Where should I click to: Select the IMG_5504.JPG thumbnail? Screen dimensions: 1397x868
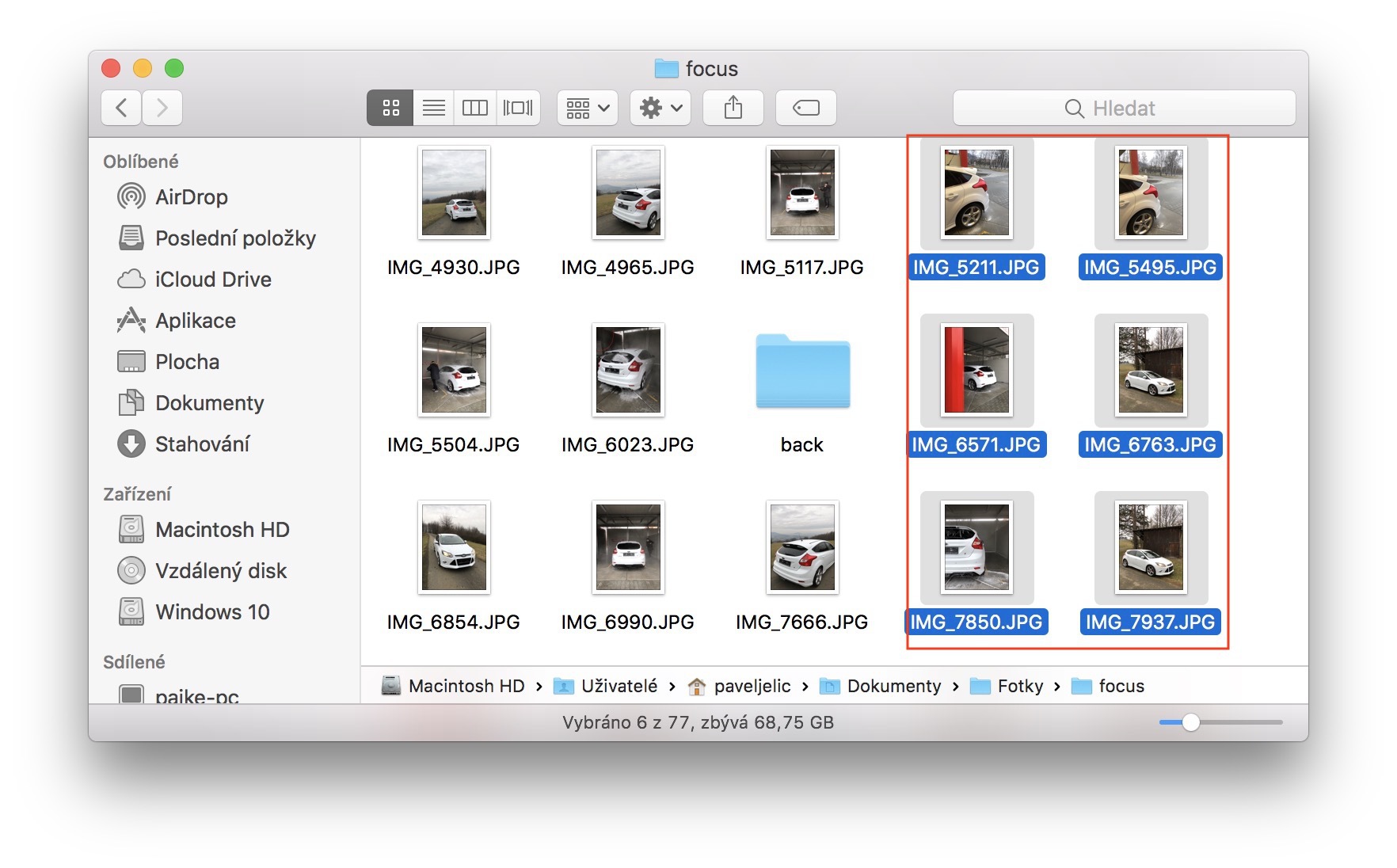click(x=454, y=370)
